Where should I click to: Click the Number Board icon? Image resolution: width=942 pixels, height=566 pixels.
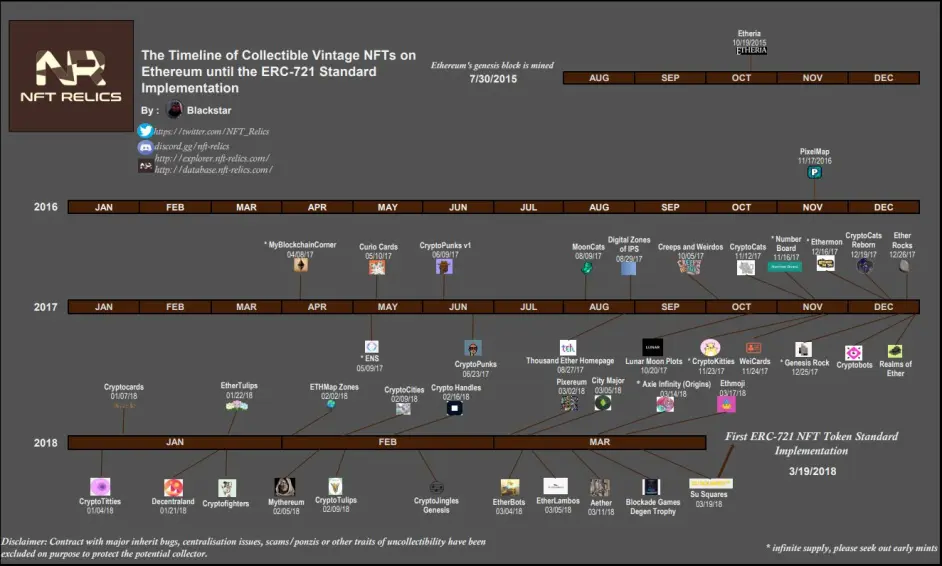(x=785, y=266)
